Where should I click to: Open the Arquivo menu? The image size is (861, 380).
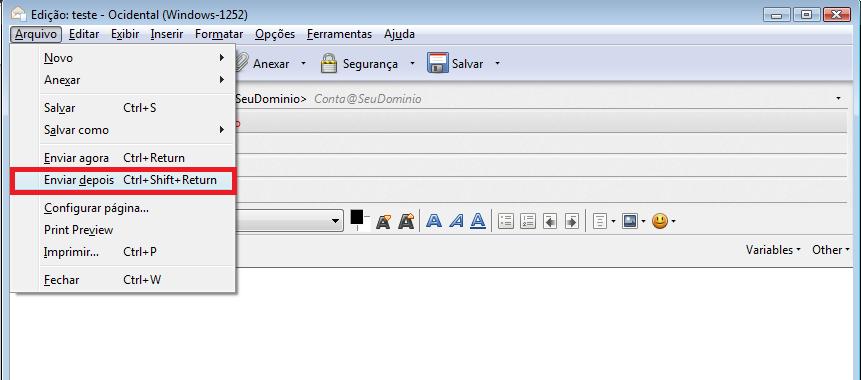pos(36,34)
